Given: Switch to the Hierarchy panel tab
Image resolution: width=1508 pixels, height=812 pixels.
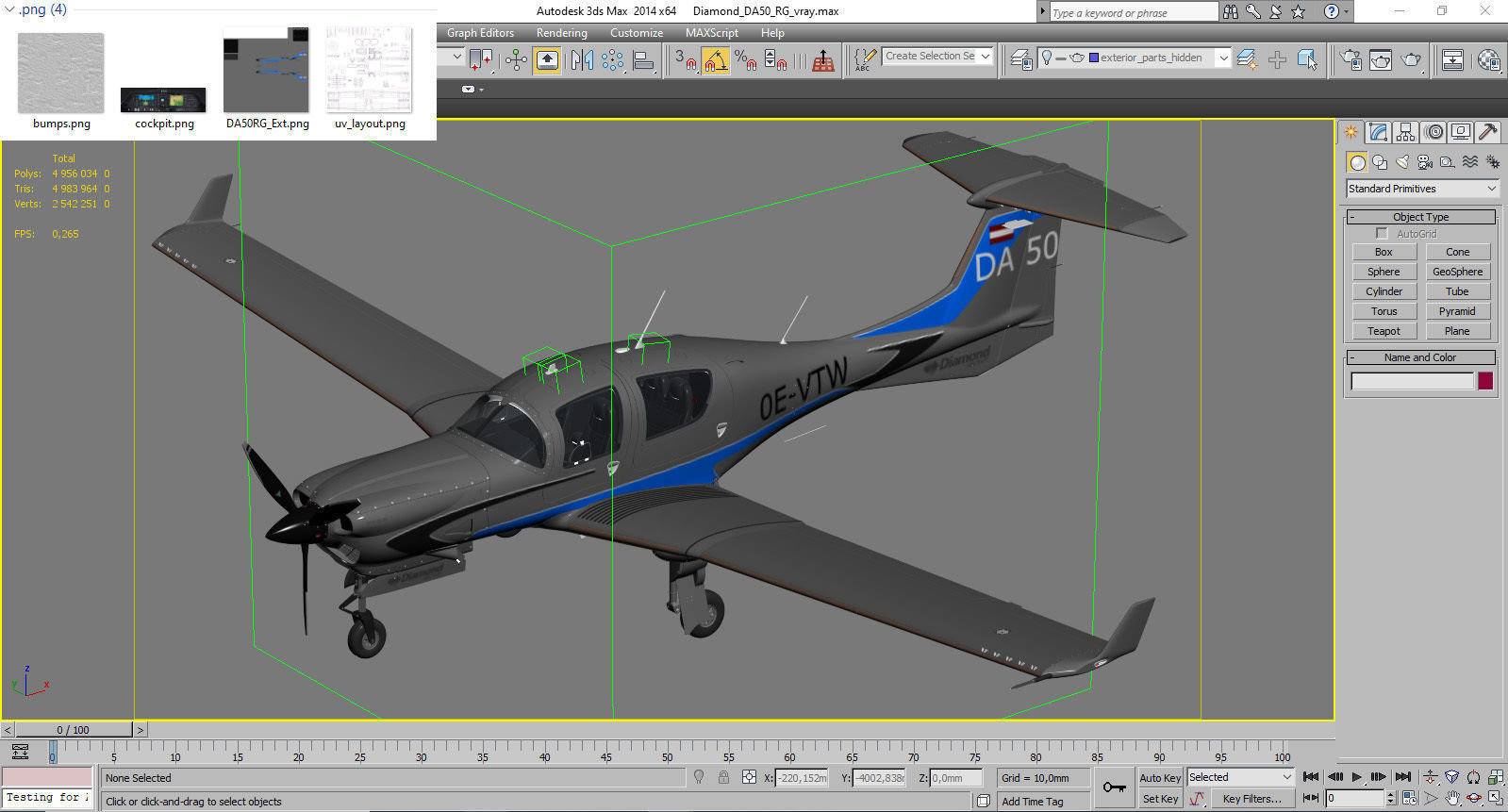Looking at the screenshot, I should [x=1406, y=132].
